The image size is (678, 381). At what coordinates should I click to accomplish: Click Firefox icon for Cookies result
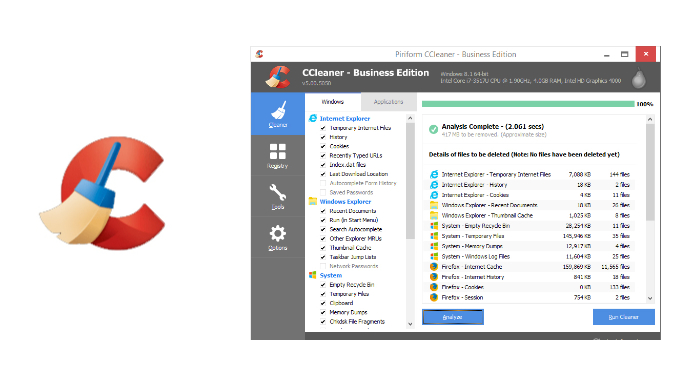click(x=434, y=287)
